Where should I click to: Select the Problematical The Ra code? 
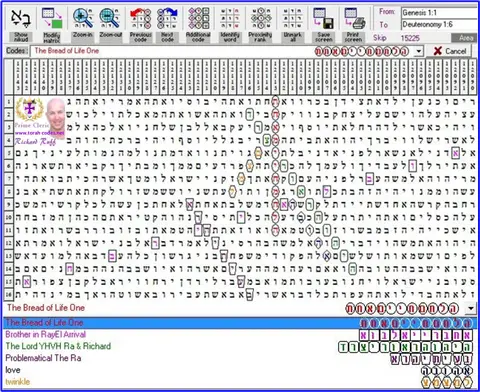pyautogui.click(x=240, y=358)
